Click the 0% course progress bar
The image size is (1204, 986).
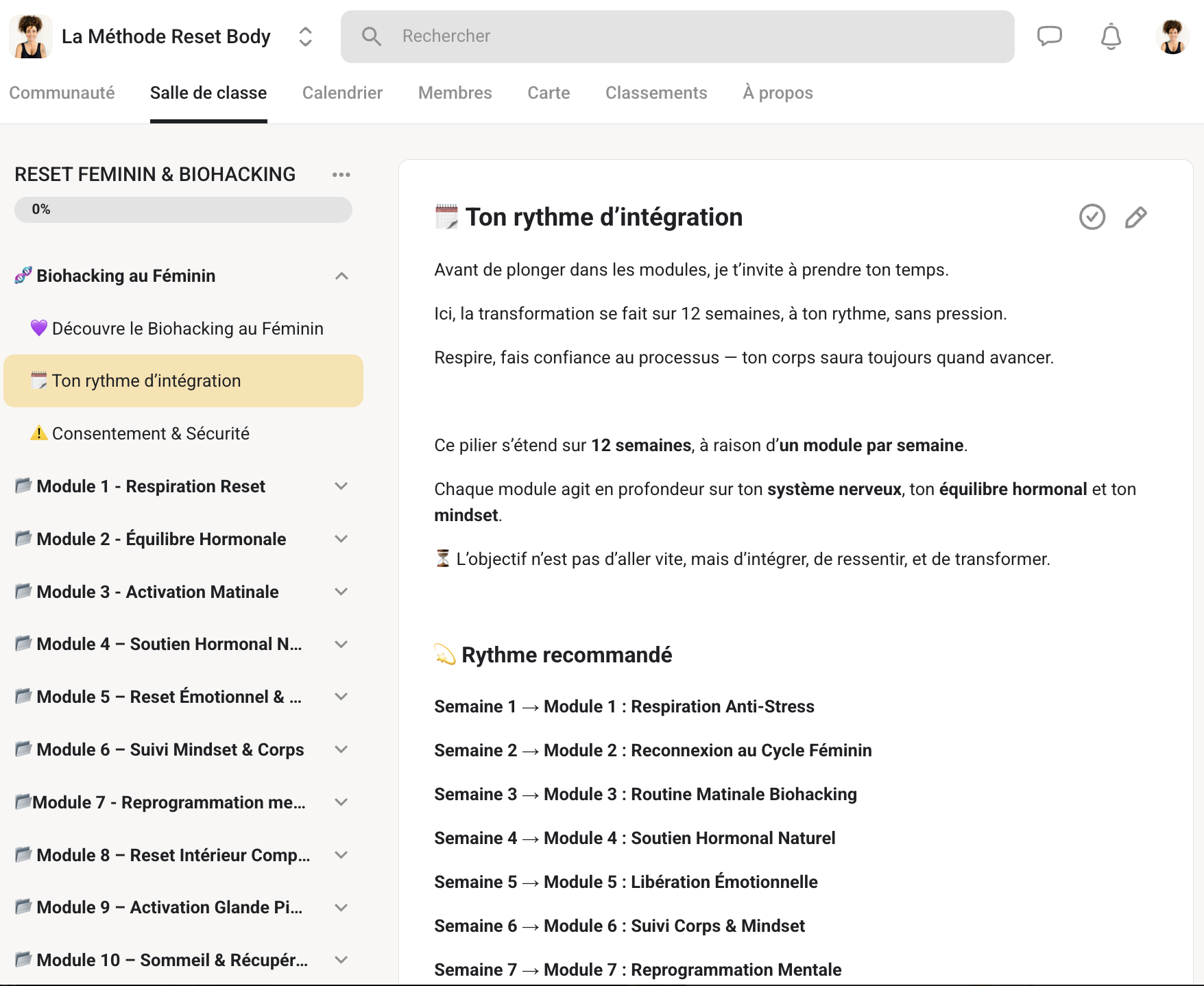183,210
